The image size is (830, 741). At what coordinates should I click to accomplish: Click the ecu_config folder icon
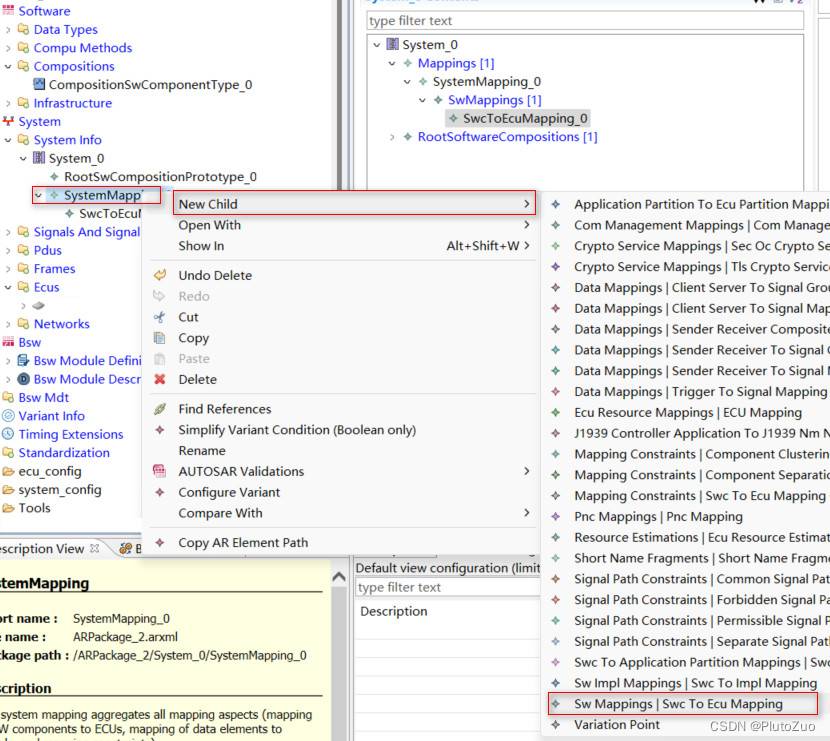(8, 471)
